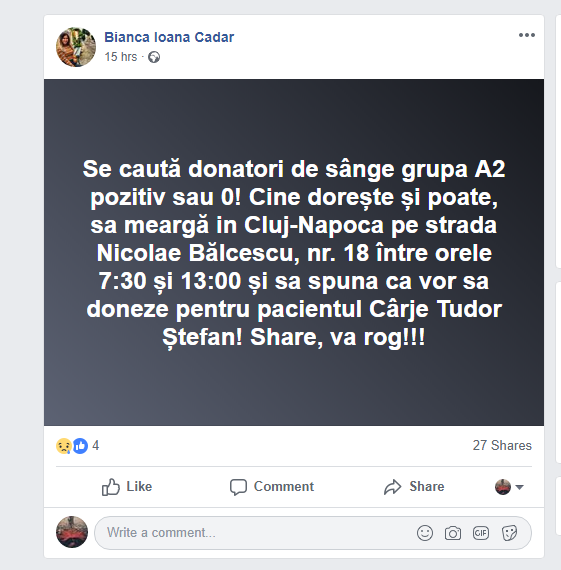This screenshot has height=570, width=561.
Task: Click the public globe privacy icon
Action: click(154, 57)
